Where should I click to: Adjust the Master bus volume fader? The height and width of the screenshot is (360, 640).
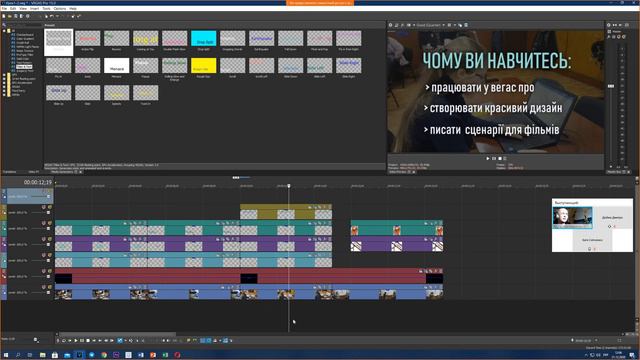coord(611,86)
